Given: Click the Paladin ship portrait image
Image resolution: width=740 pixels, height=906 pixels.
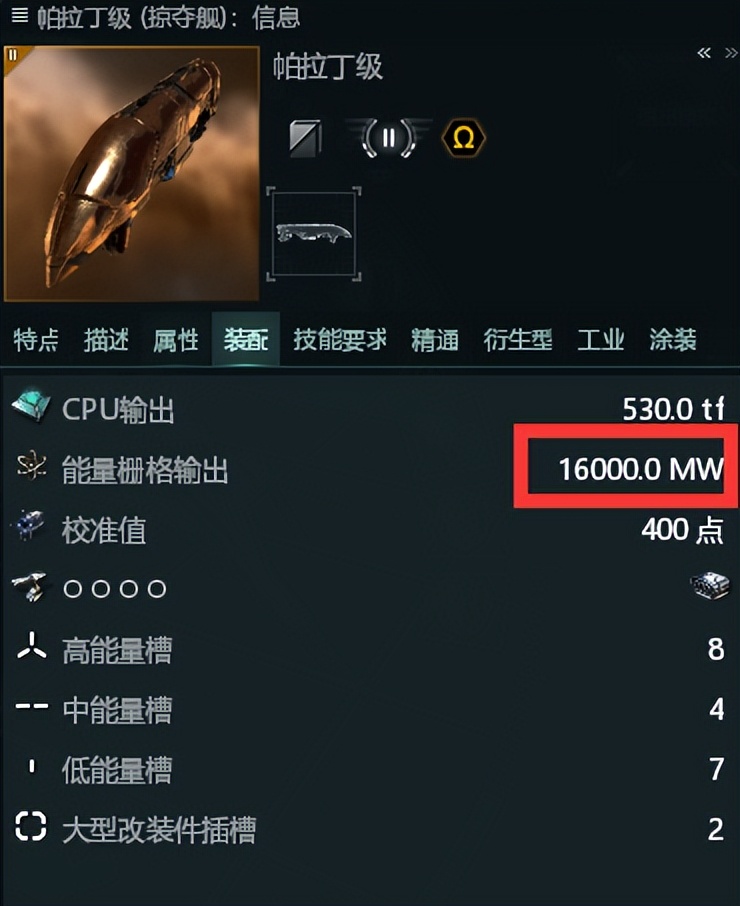Looking at the screenshot, I should [131, 174].
